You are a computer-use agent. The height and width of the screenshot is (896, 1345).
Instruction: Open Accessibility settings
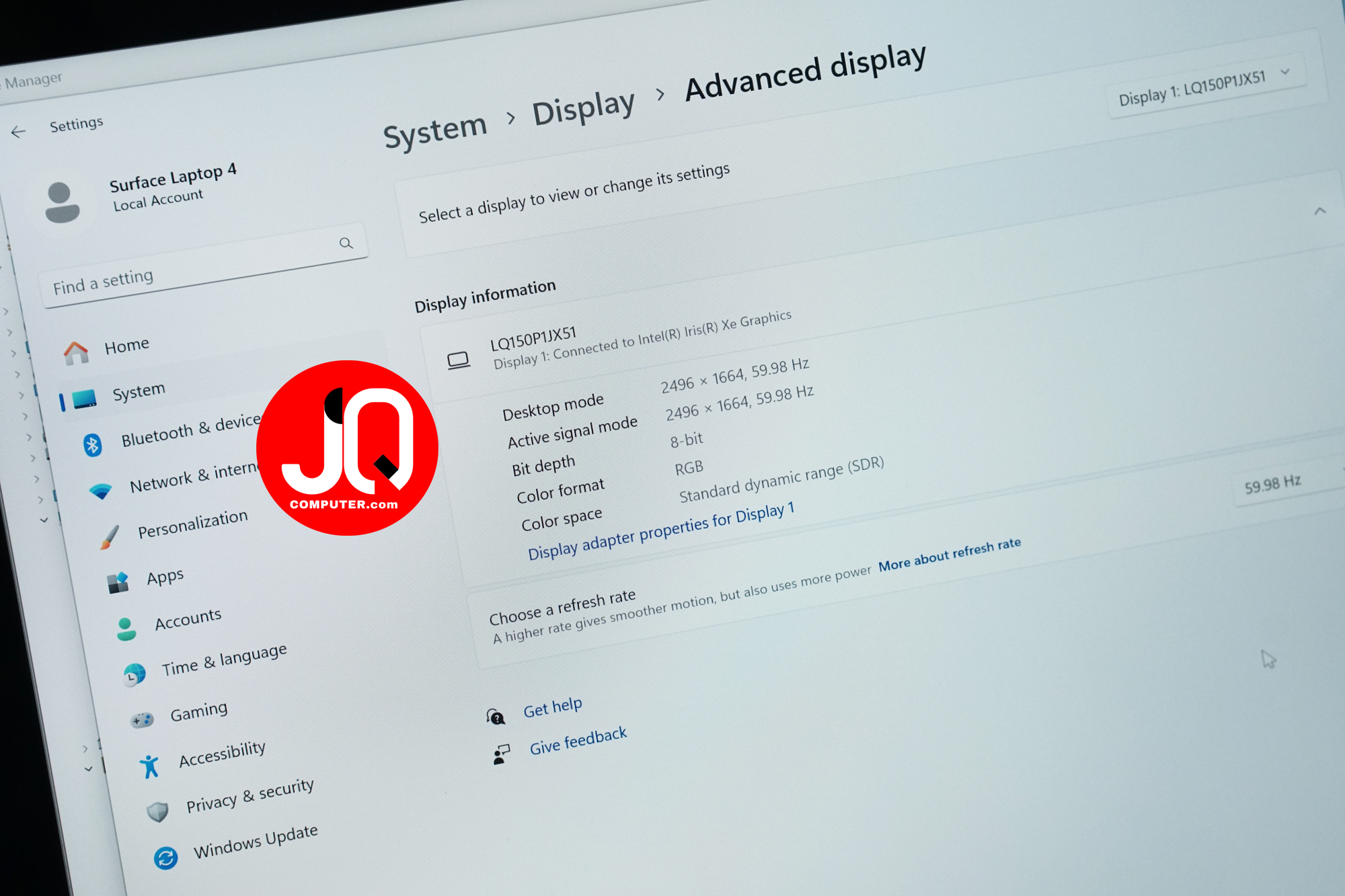click(223, 755)
